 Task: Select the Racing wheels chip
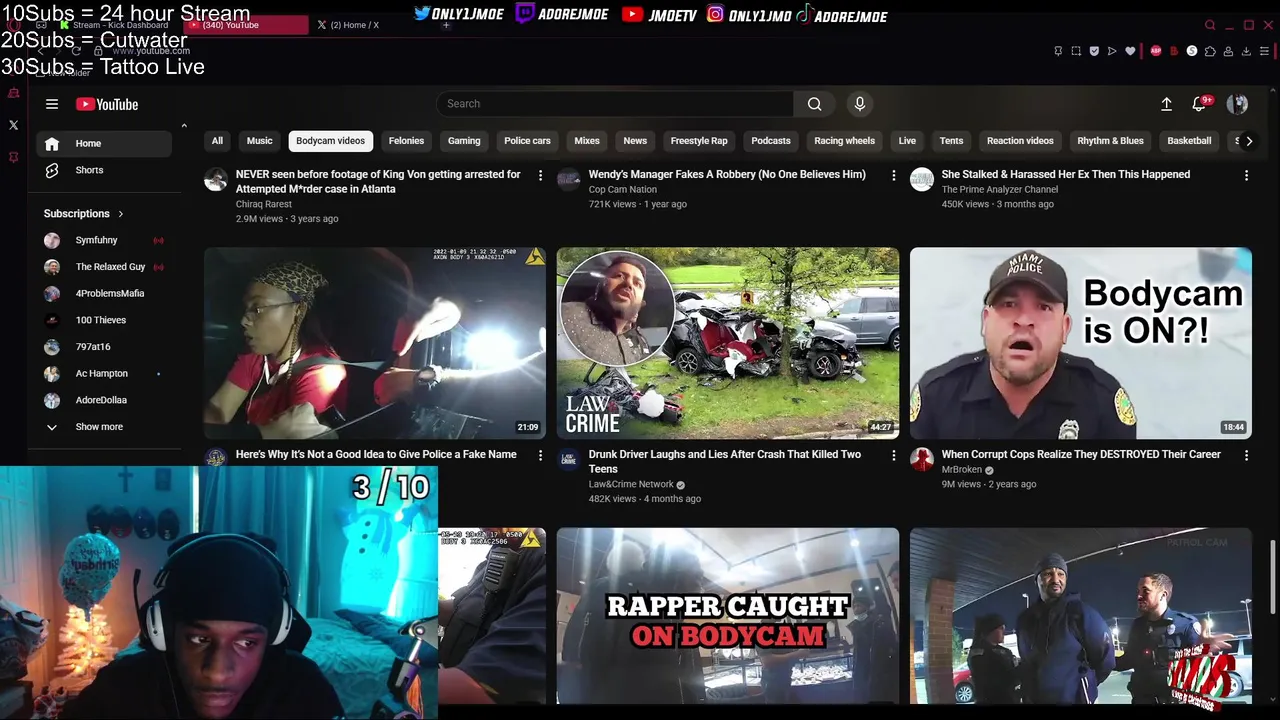click(x=844, y=141)
